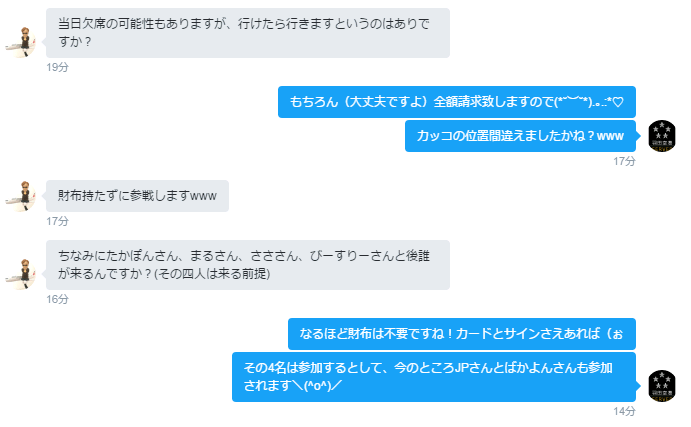Select the ちなみにたかぽんさん gray message bubble
The height and width of the screenshot is (427, 691).
click(248, 265)
